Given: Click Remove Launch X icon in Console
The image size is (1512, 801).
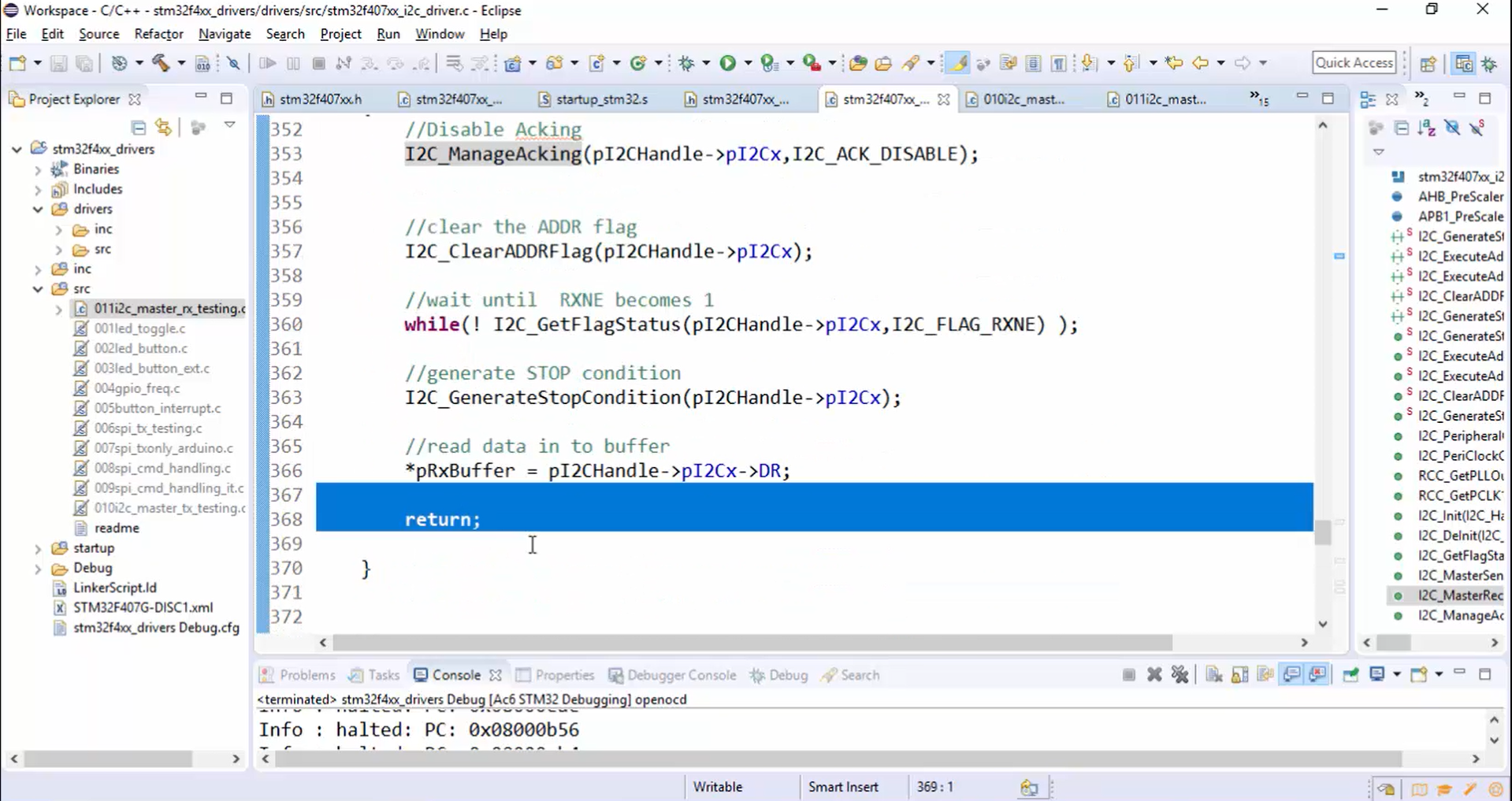Looking at the screenshot, I should (x=1154, y=674).
